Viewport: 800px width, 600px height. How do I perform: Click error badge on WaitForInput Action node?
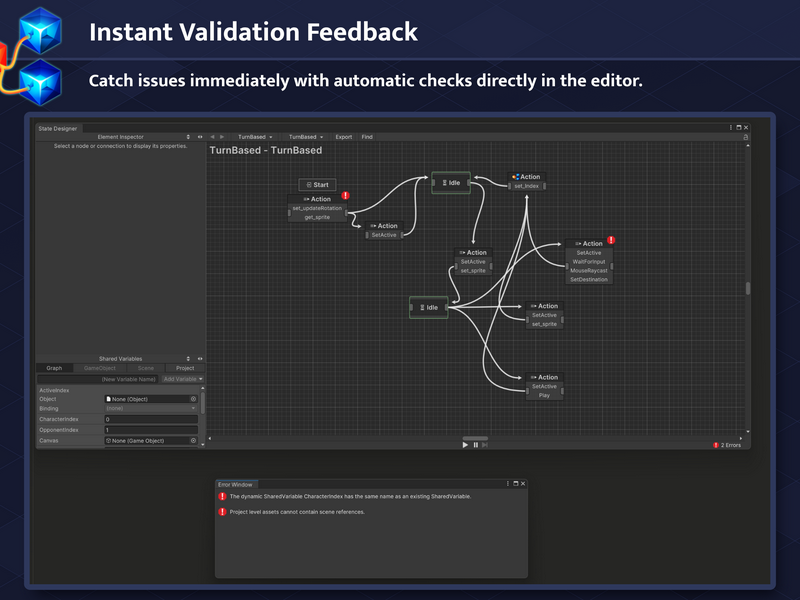611,240
